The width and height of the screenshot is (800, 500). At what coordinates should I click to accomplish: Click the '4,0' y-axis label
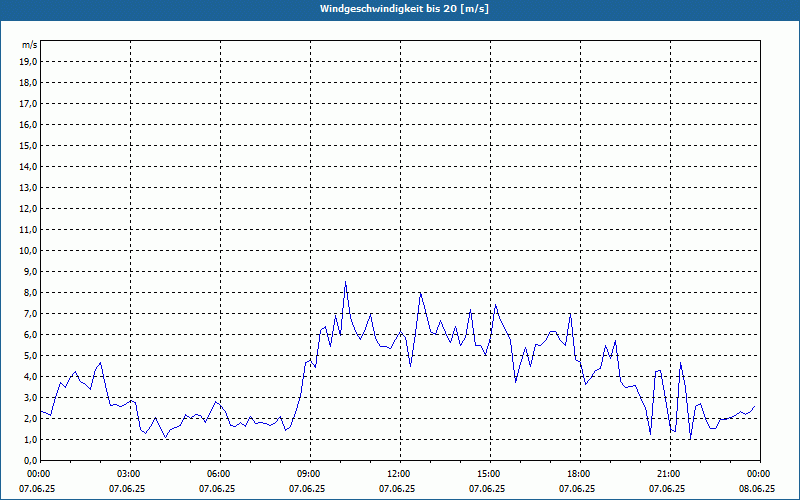click(31, 377)
